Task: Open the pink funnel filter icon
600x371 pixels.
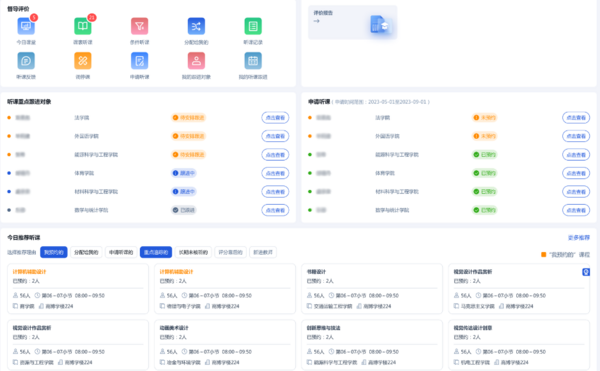Action: [140, 26]
